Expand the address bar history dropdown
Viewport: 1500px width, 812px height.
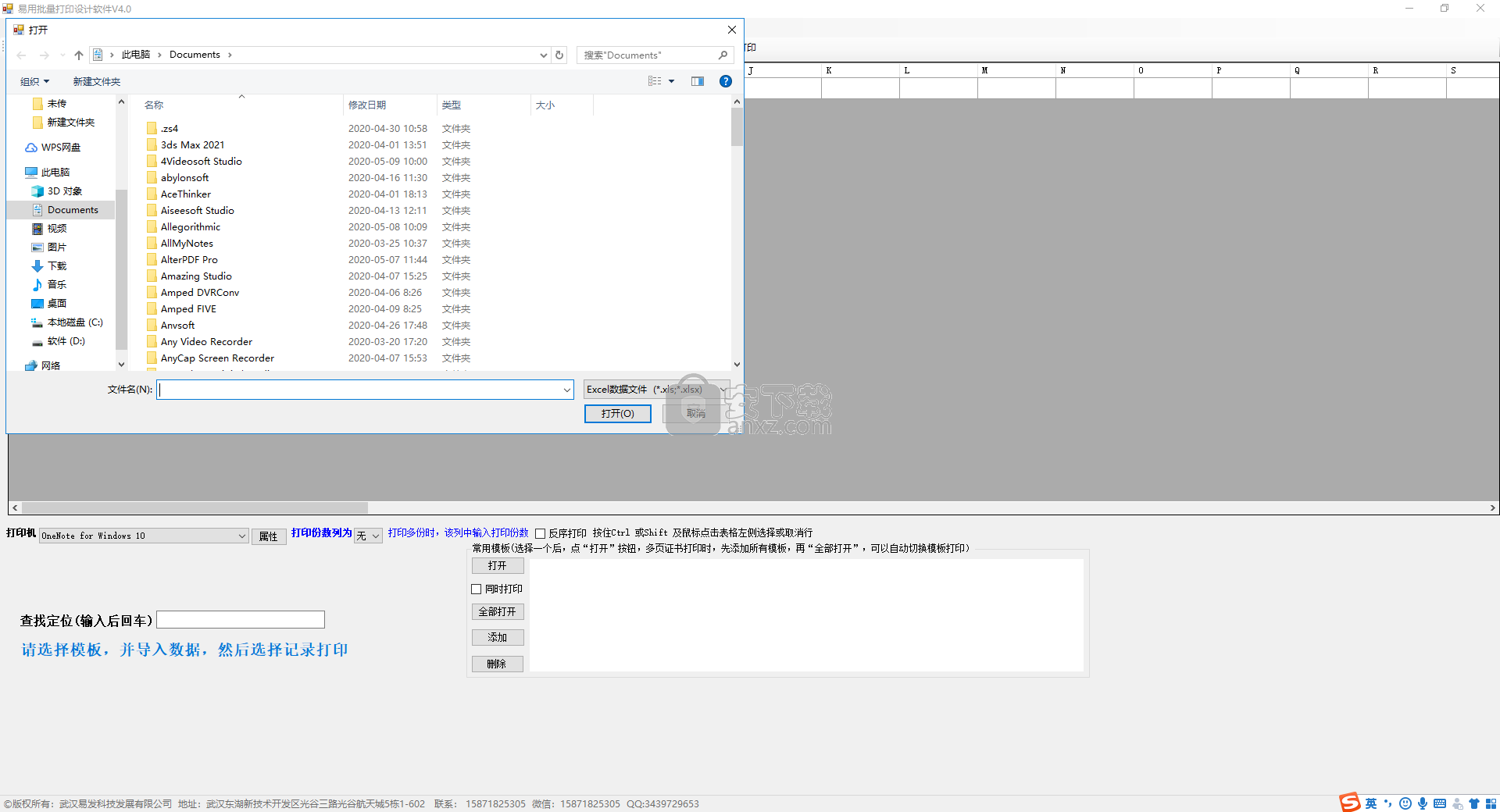[x=543, y=55]
